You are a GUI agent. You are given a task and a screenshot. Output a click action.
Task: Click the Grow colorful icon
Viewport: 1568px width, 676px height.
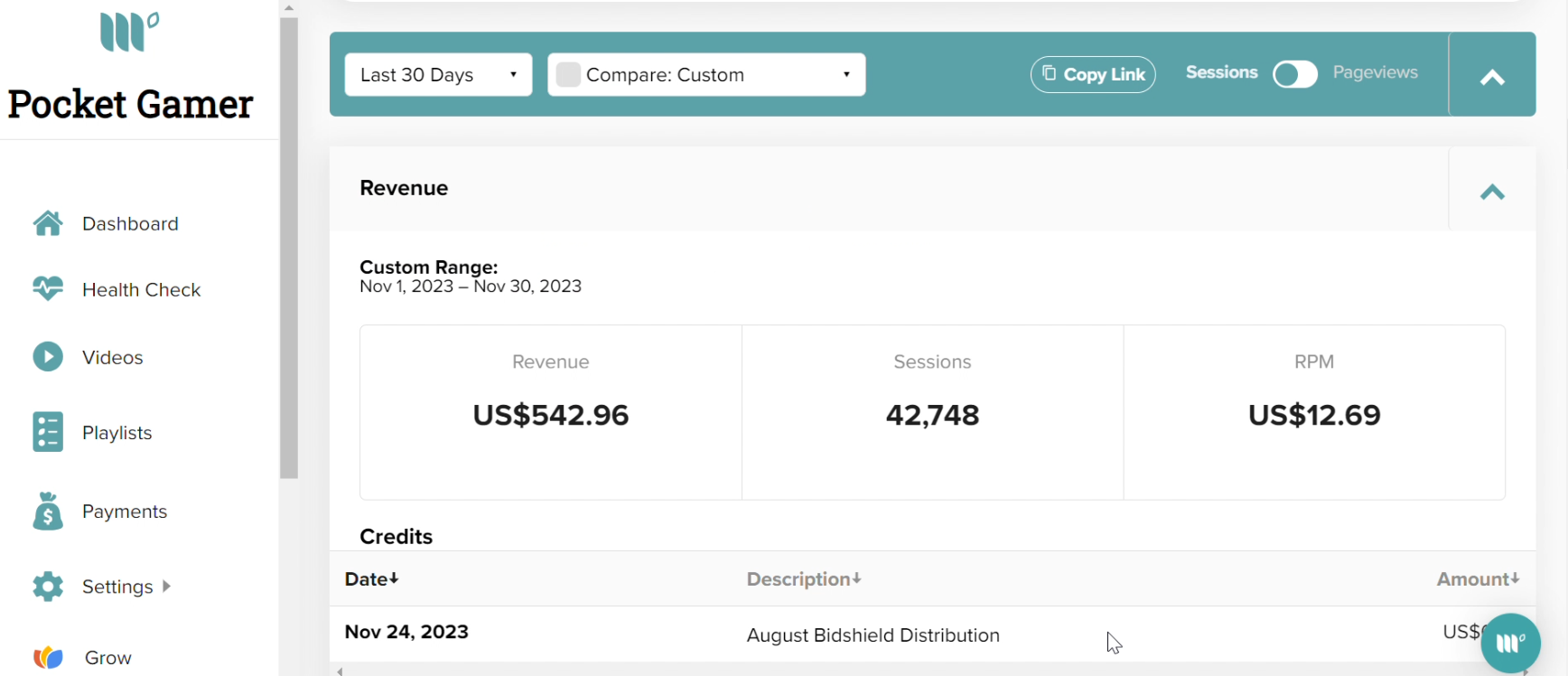tap(48, 657)
